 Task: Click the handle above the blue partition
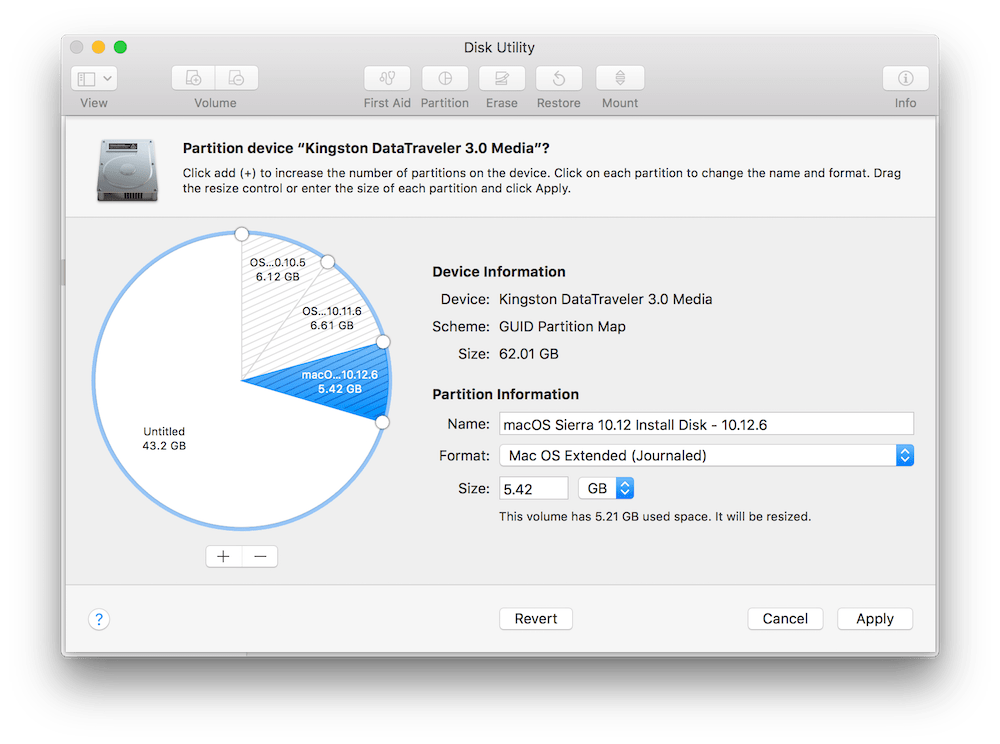(x=383, y=342)
